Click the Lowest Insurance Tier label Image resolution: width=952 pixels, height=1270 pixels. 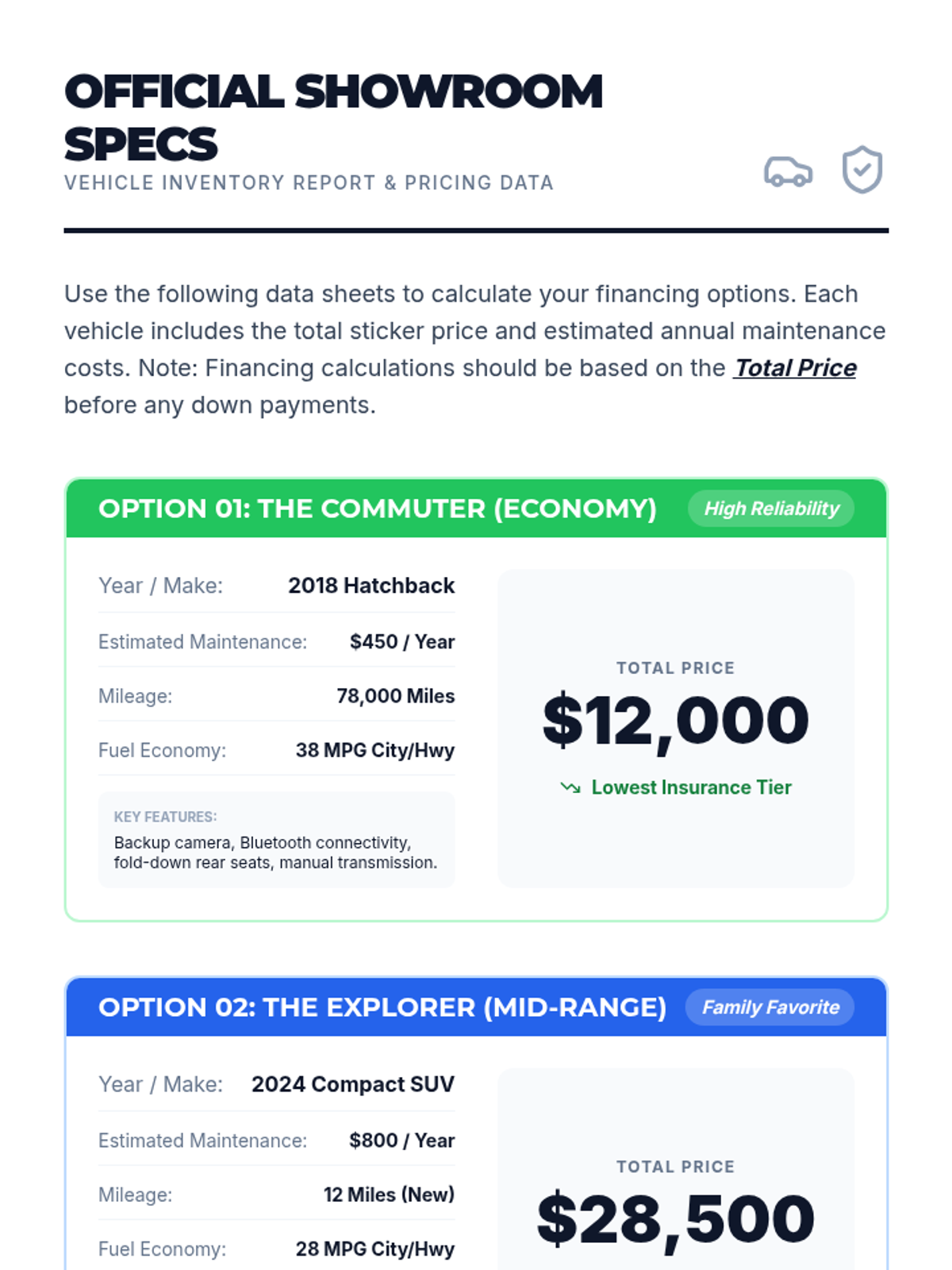(x=691, y=787)
